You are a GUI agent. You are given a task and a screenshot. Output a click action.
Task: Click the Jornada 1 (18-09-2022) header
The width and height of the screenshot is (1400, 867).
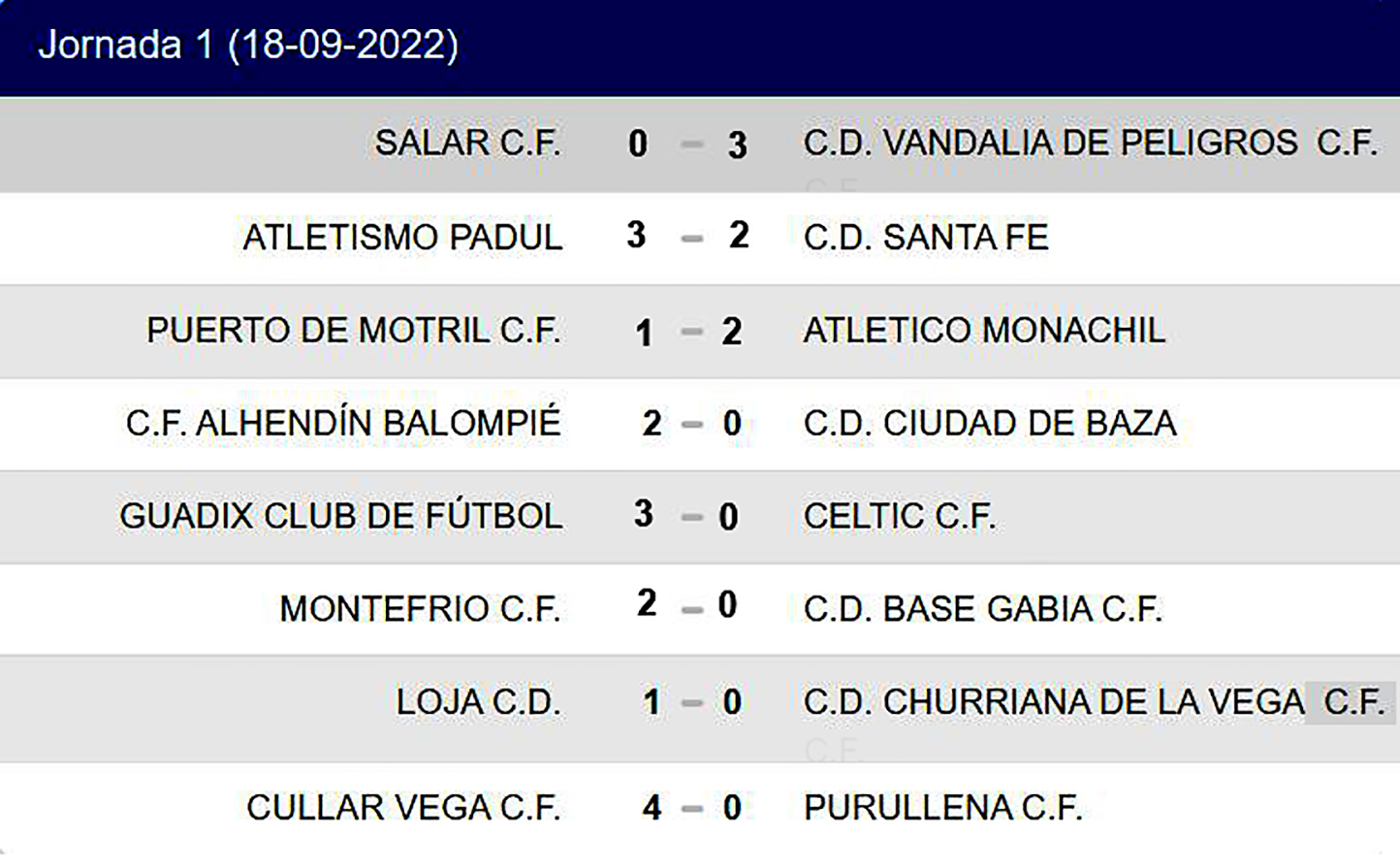(248, 46)
